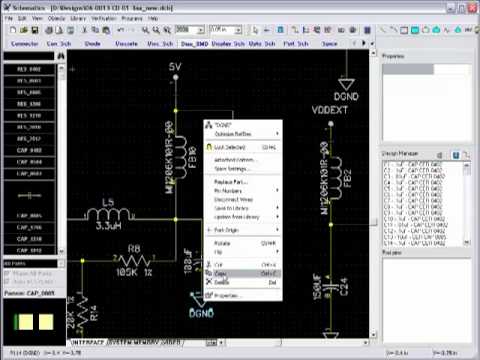
Task: Click the blue Design Manager icon
Action: (x=455, y=155)
